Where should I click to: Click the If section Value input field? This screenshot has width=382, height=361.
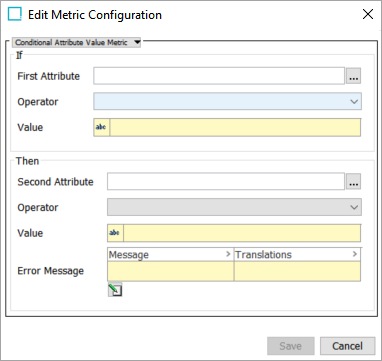click(x=235, y=127)
